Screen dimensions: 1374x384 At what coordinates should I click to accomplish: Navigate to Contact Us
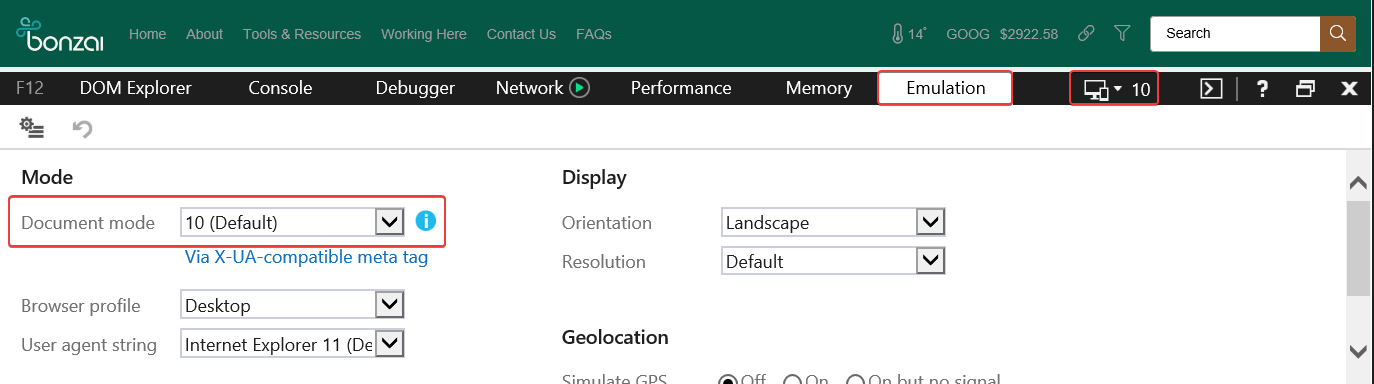(x=521, y=34)
